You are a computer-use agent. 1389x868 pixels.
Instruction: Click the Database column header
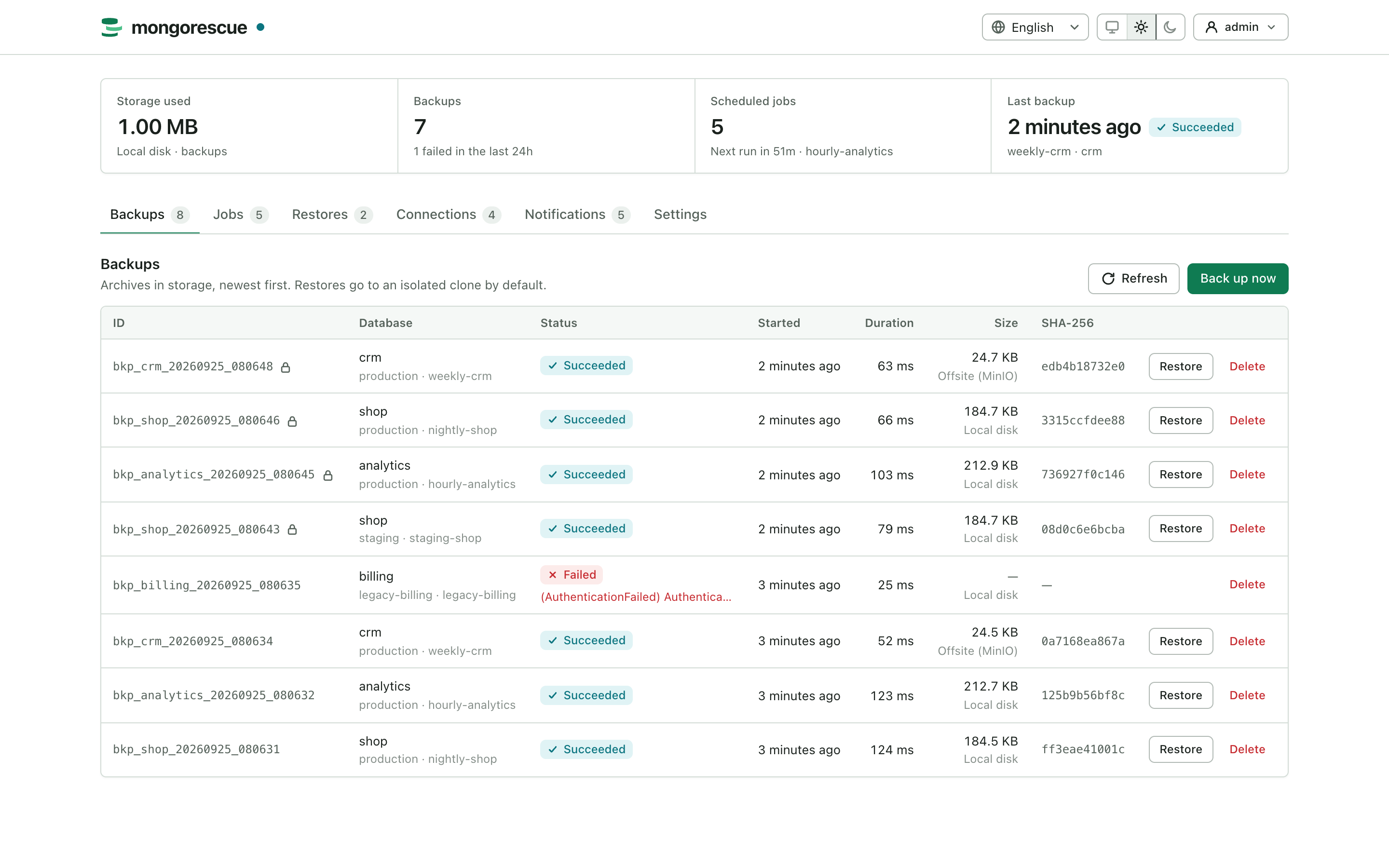pos(386,323)
